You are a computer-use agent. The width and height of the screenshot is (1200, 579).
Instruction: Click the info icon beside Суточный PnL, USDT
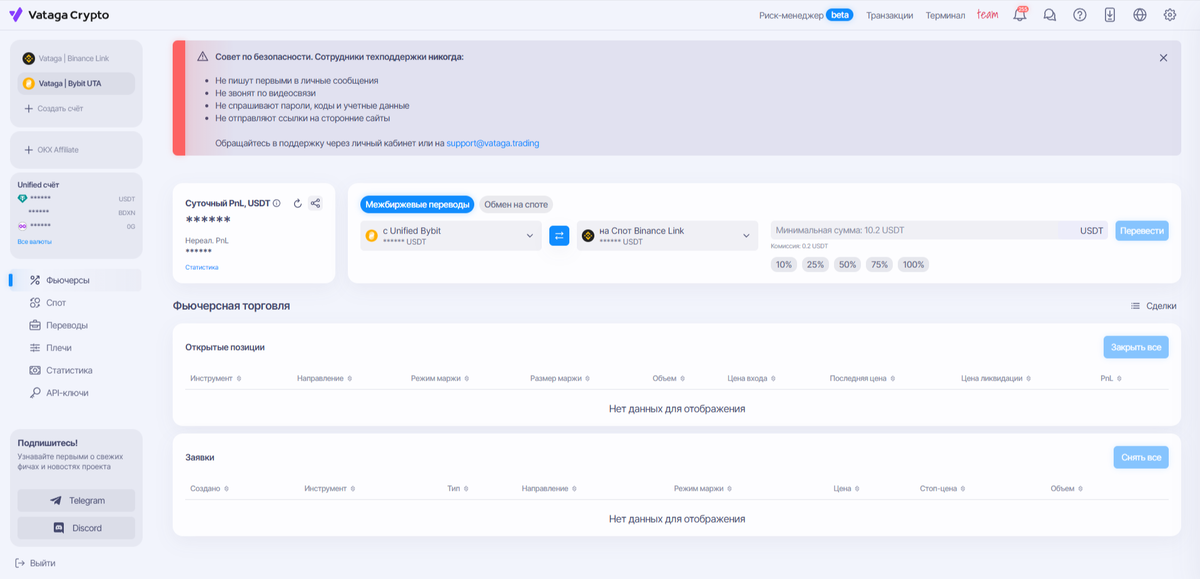pyautogui.click(x=277, y=203)
